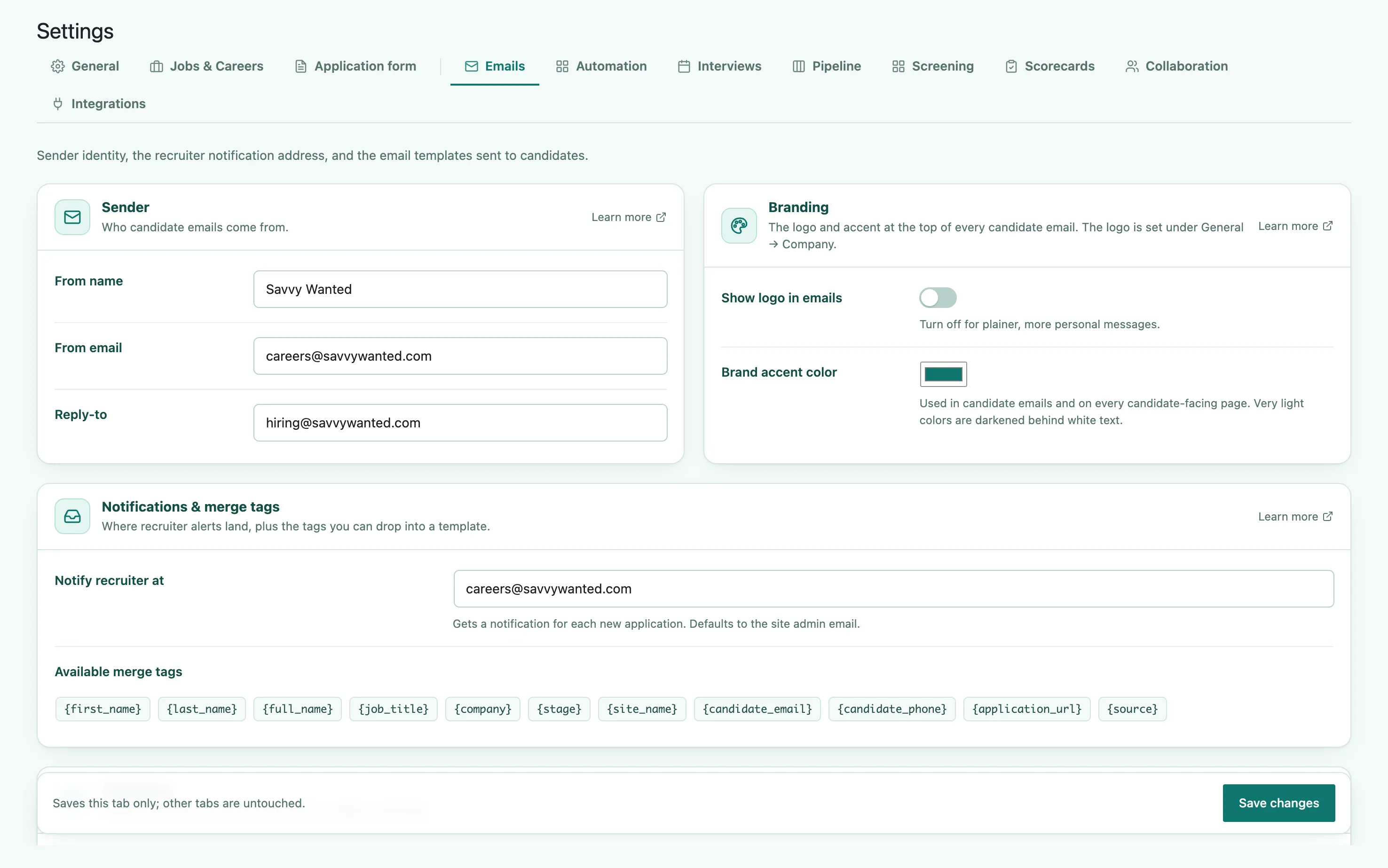Click the {first_name} merge tag
The height and width of the screenshot is (868, 1388).
coord(103,709)
